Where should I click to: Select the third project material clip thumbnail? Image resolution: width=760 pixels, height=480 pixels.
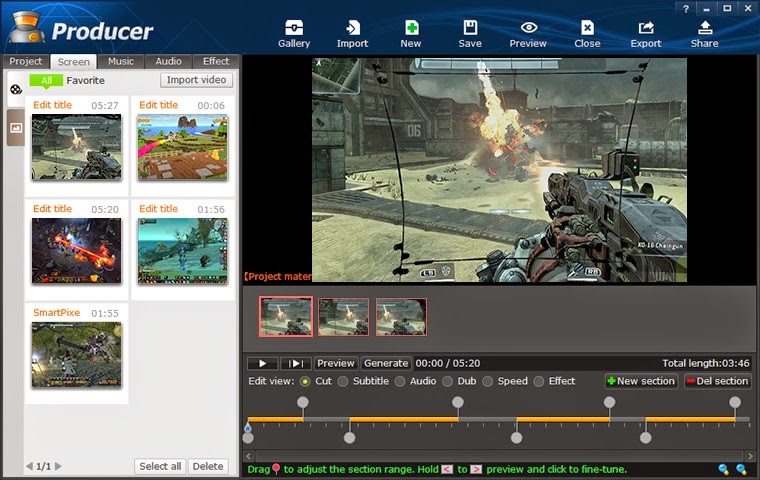pos(401,317)
